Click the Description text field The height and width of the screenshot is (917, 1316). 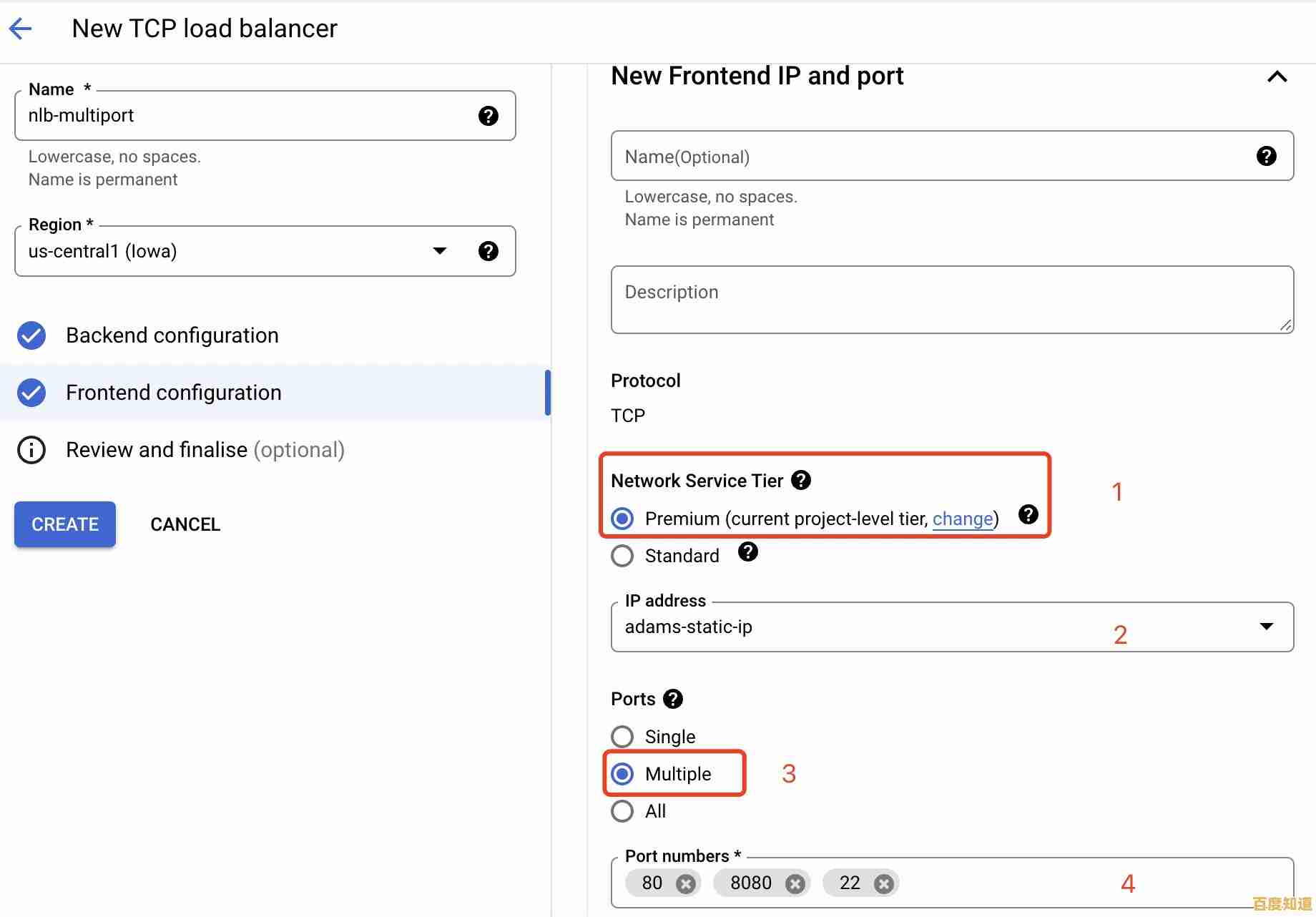click(951, 299)
